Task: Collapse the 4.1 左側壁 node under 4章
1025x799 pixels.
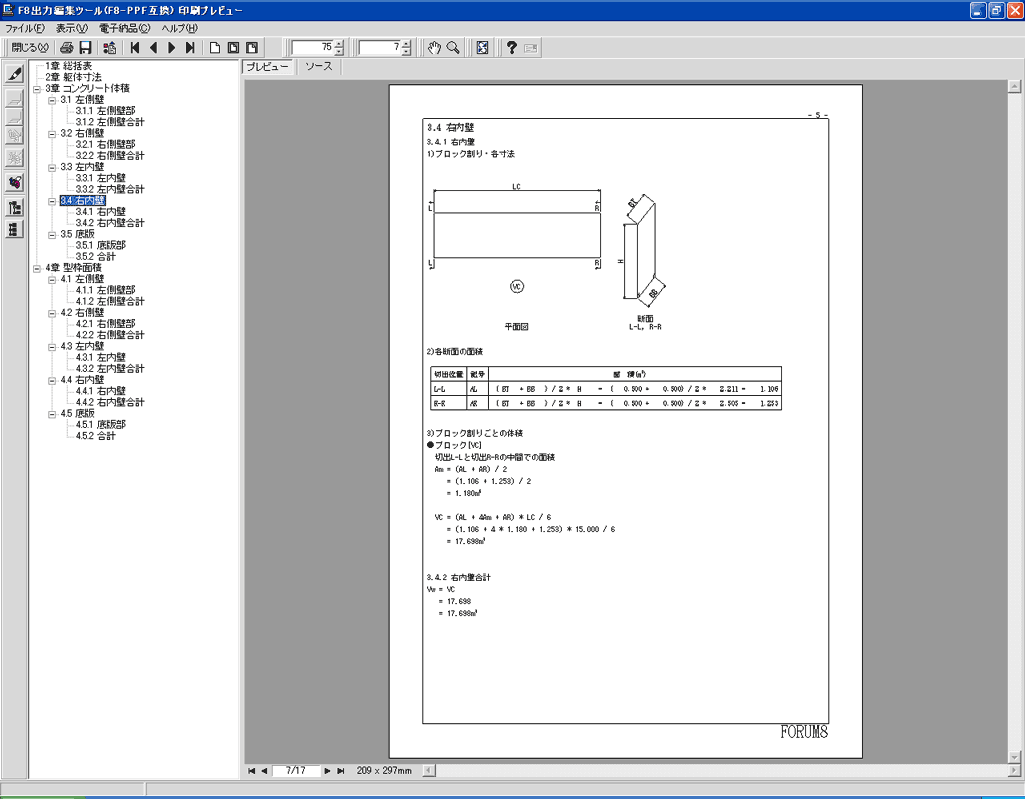Action: pos(52,279)
